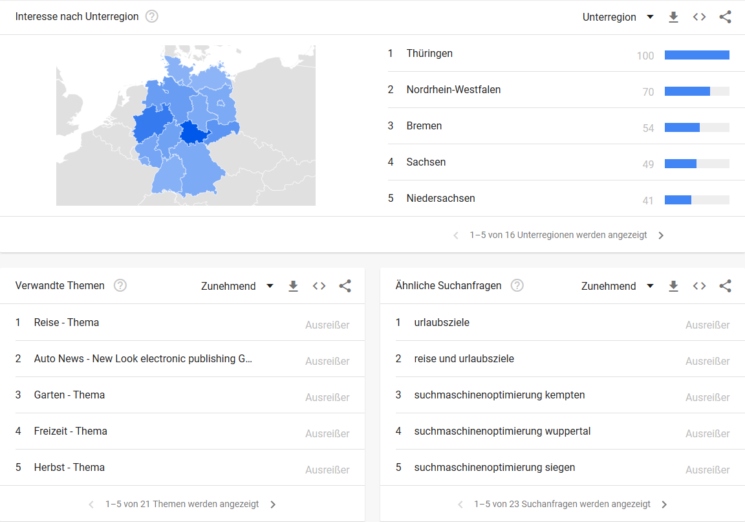Open Zunehmend dropdown in Verwandte Themen
Viewport: 745px width, 522px height.
(x=237, y=286)
